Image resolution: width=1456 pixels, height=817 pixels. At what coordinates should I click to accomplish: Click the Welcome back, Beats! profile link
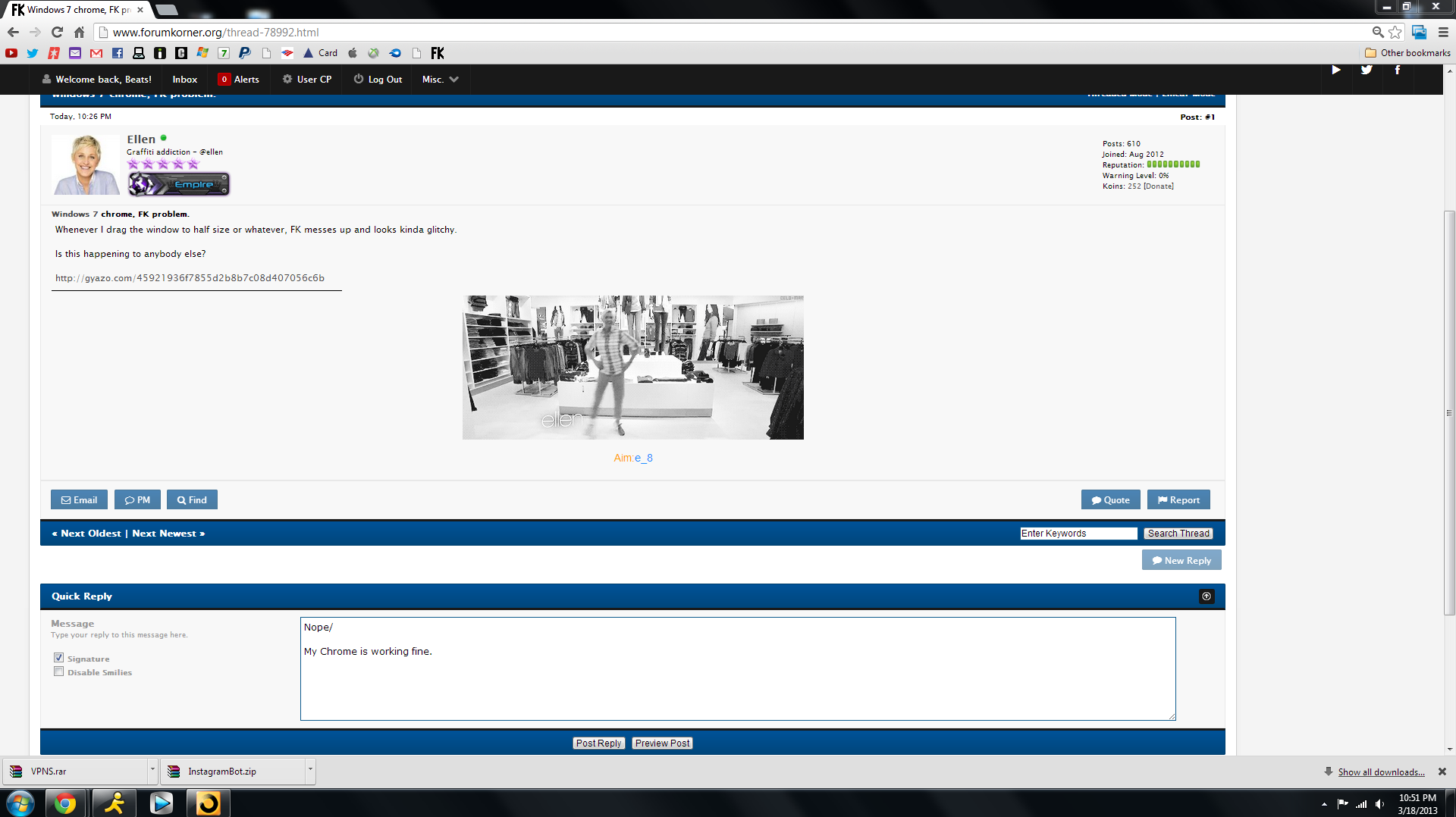[97, 80]
